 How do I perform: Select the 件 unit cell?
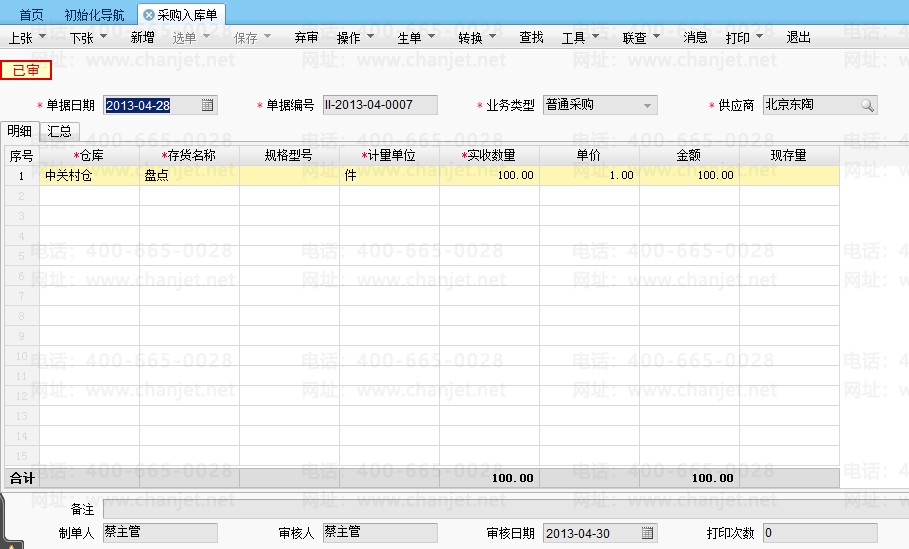click(x=389, y=175)
